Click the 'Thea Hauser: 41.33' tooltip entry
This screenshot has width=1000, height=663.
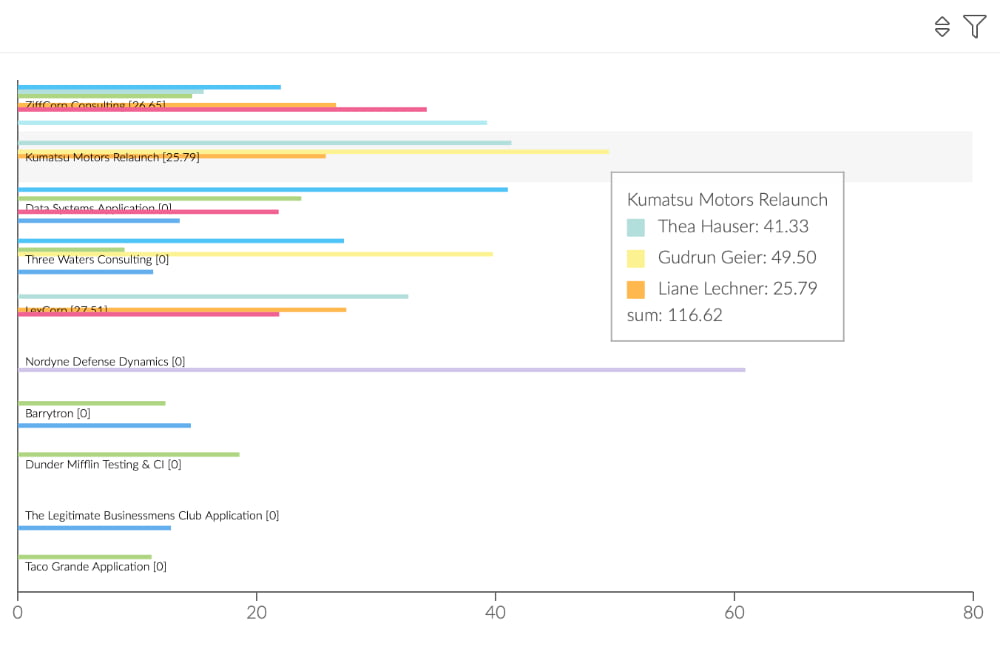(733, 226)
